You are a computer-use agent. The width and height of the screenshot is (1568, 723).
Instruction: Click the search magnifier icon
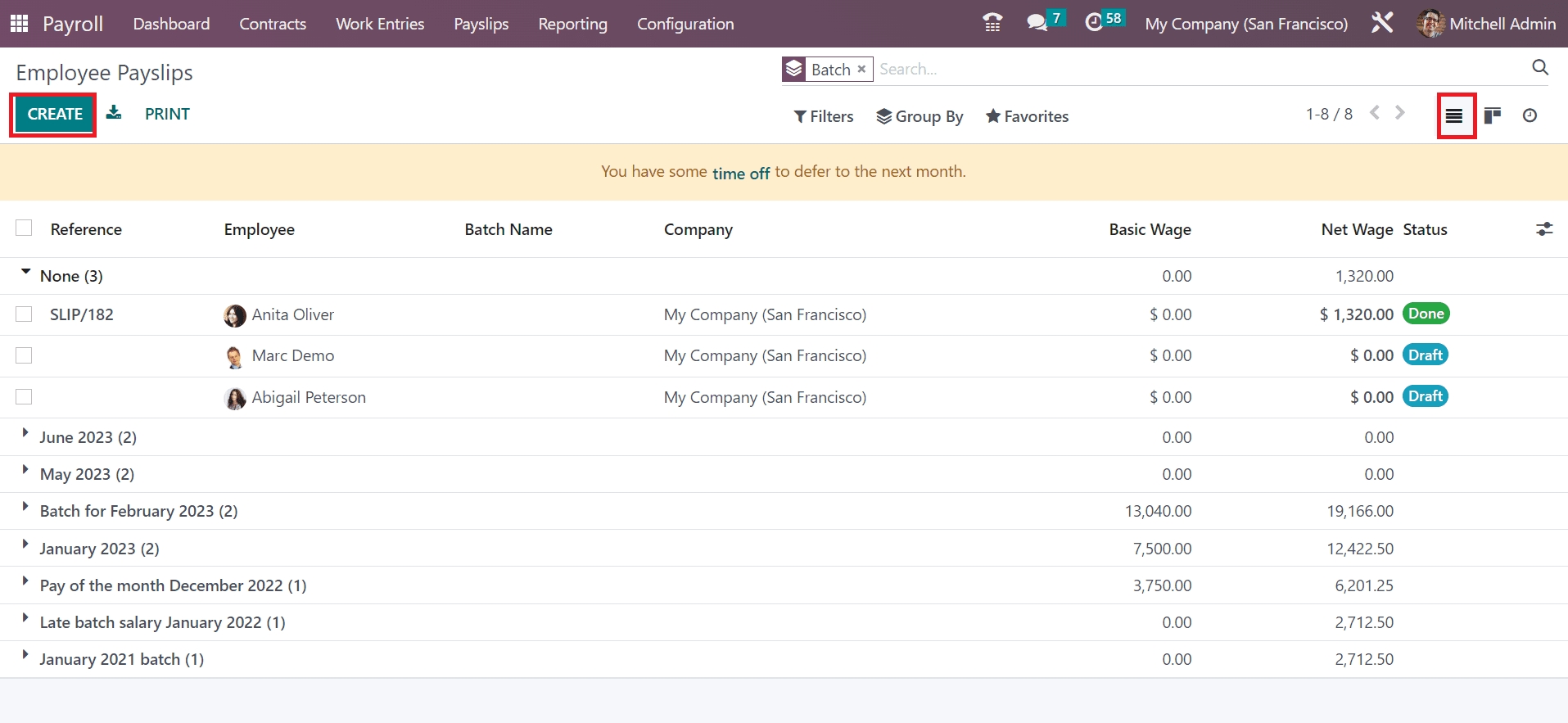1539,68
